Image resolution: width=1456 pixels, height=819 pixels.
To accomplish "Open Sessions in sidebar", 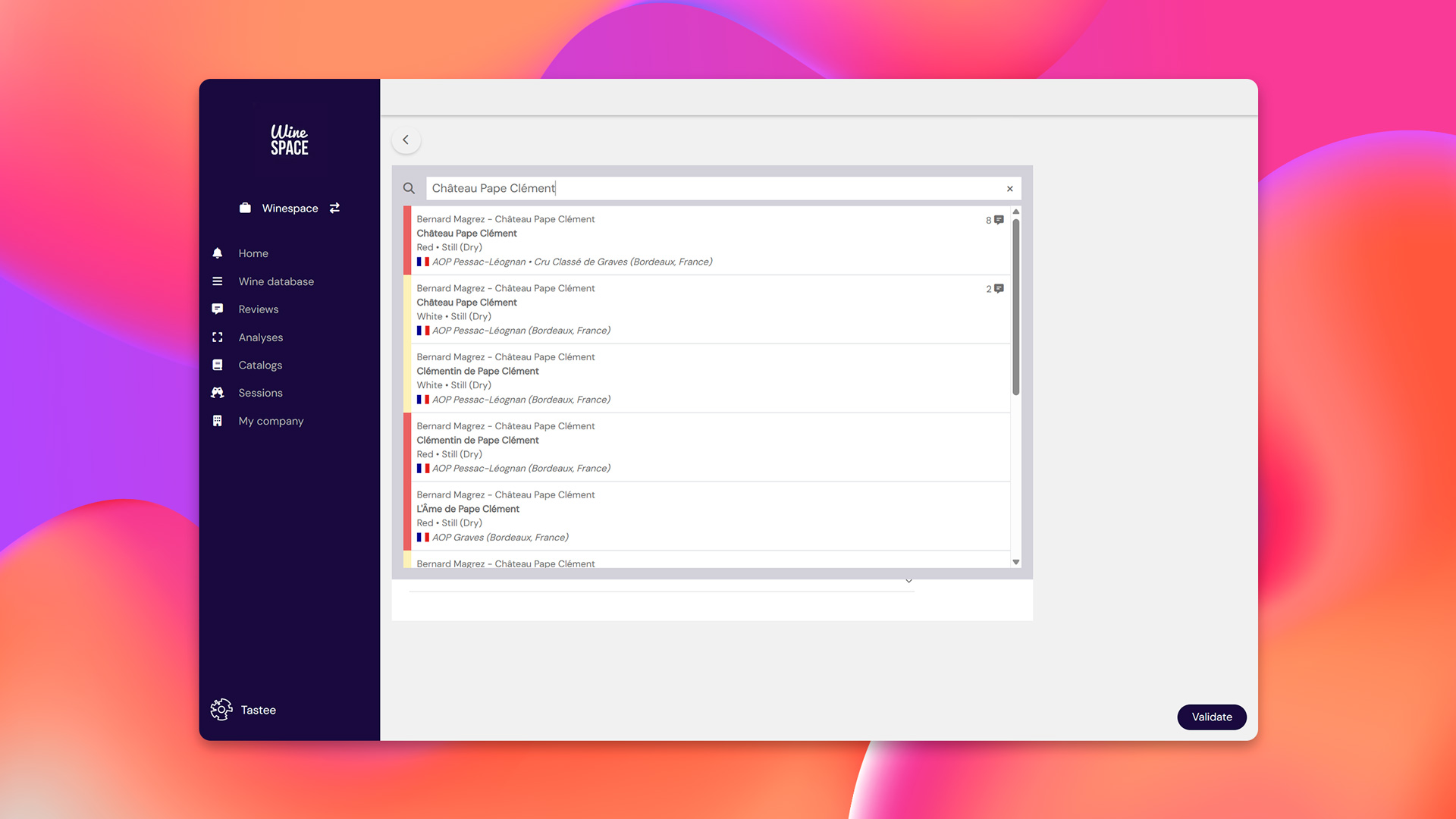I will pos(260,393).
